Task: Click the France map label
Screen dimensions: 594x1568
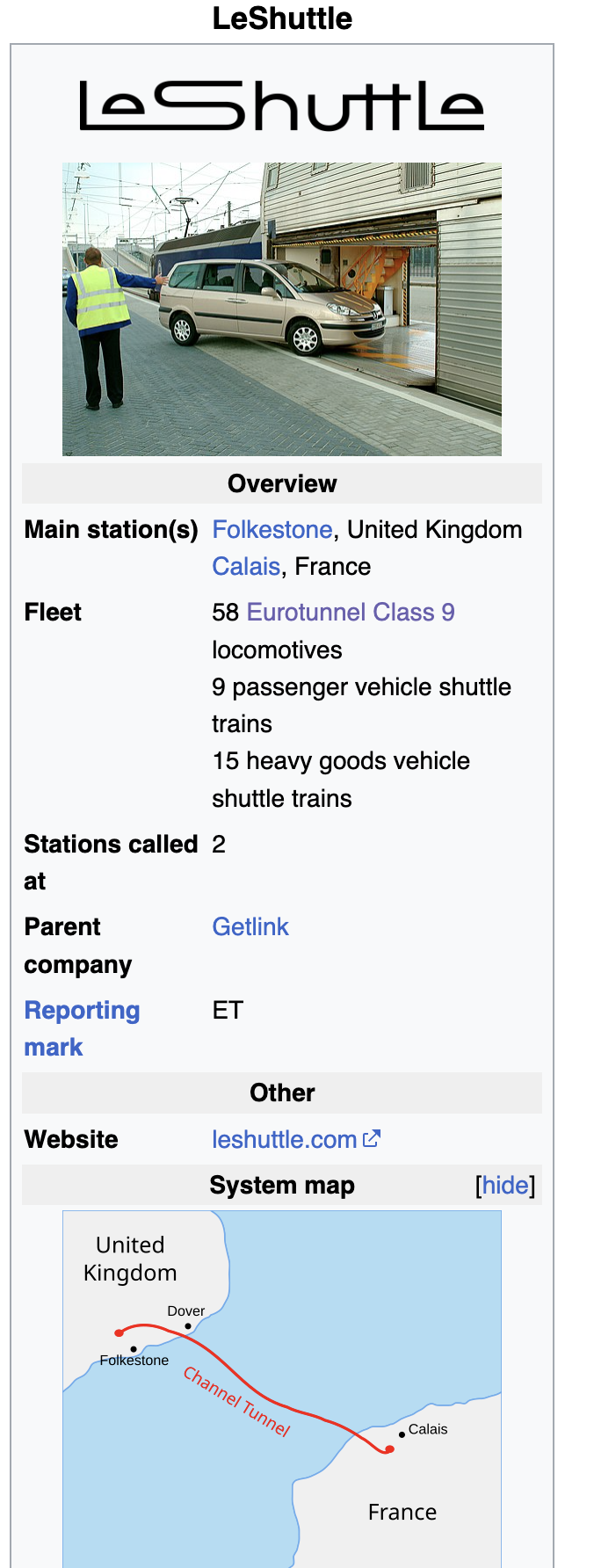Action: click(402, 1512)
